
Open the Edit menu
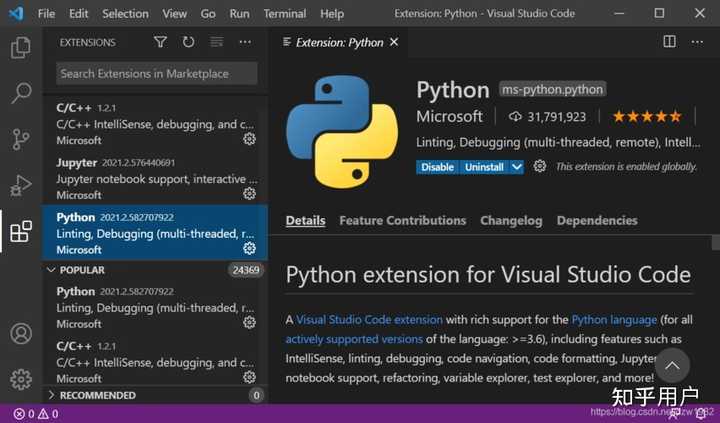[x=79, y=14]
